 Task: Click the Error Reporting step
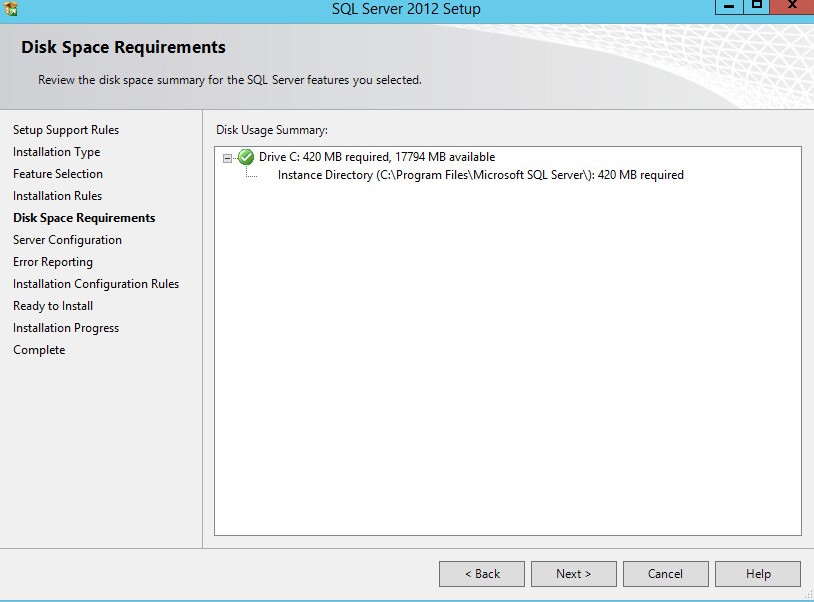click(53, 262)
